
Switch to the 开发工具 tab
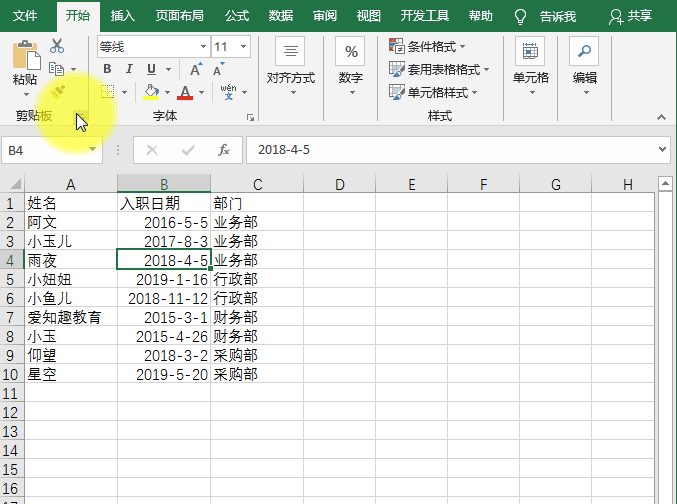[425, 16]
